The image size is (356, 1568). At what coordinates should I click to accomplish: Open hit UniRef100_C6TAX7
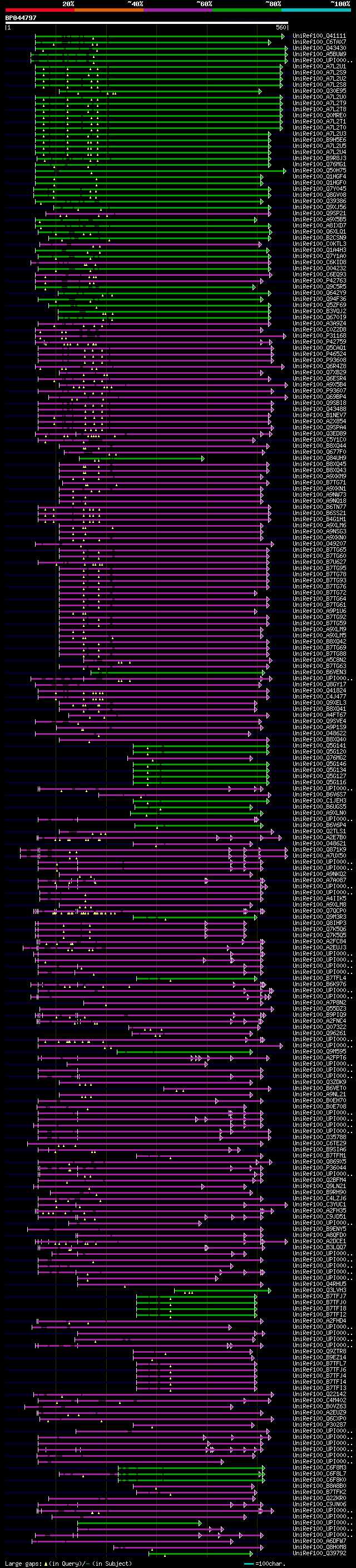[319, 42]
